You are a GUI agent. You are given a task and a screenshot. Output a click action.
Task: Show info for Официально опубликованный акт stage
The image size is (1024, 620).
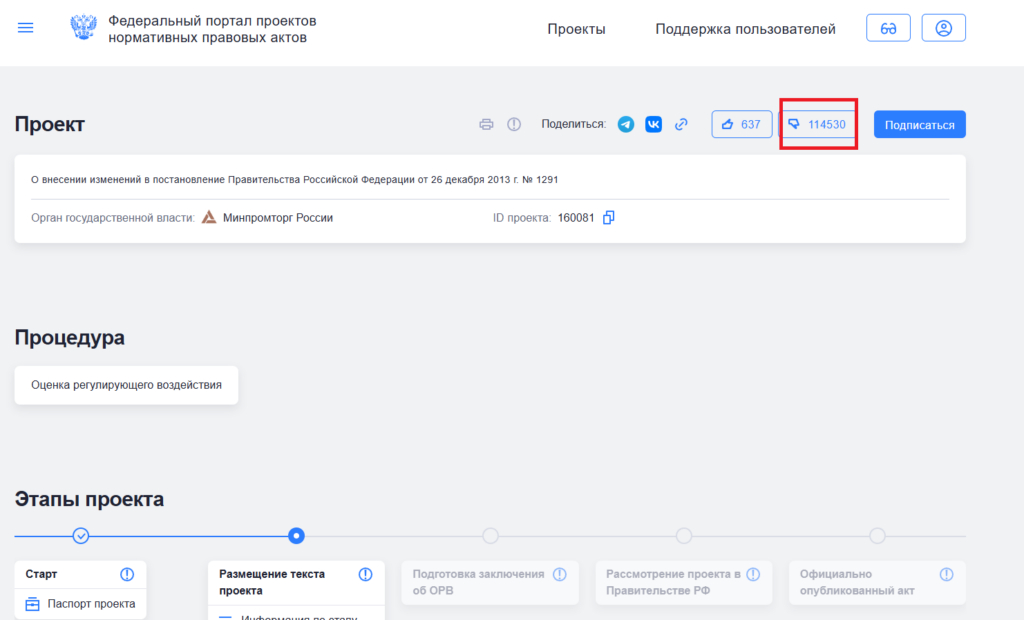coord(947,574)
